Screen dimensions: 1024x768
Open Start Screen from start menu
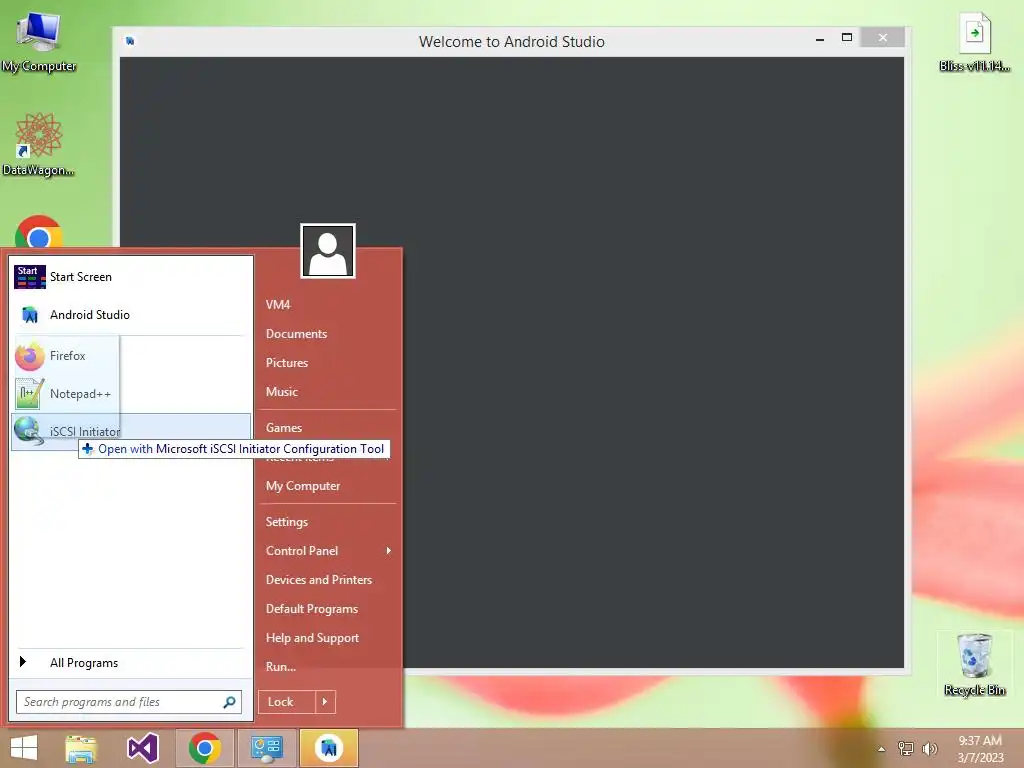point(131,277)
